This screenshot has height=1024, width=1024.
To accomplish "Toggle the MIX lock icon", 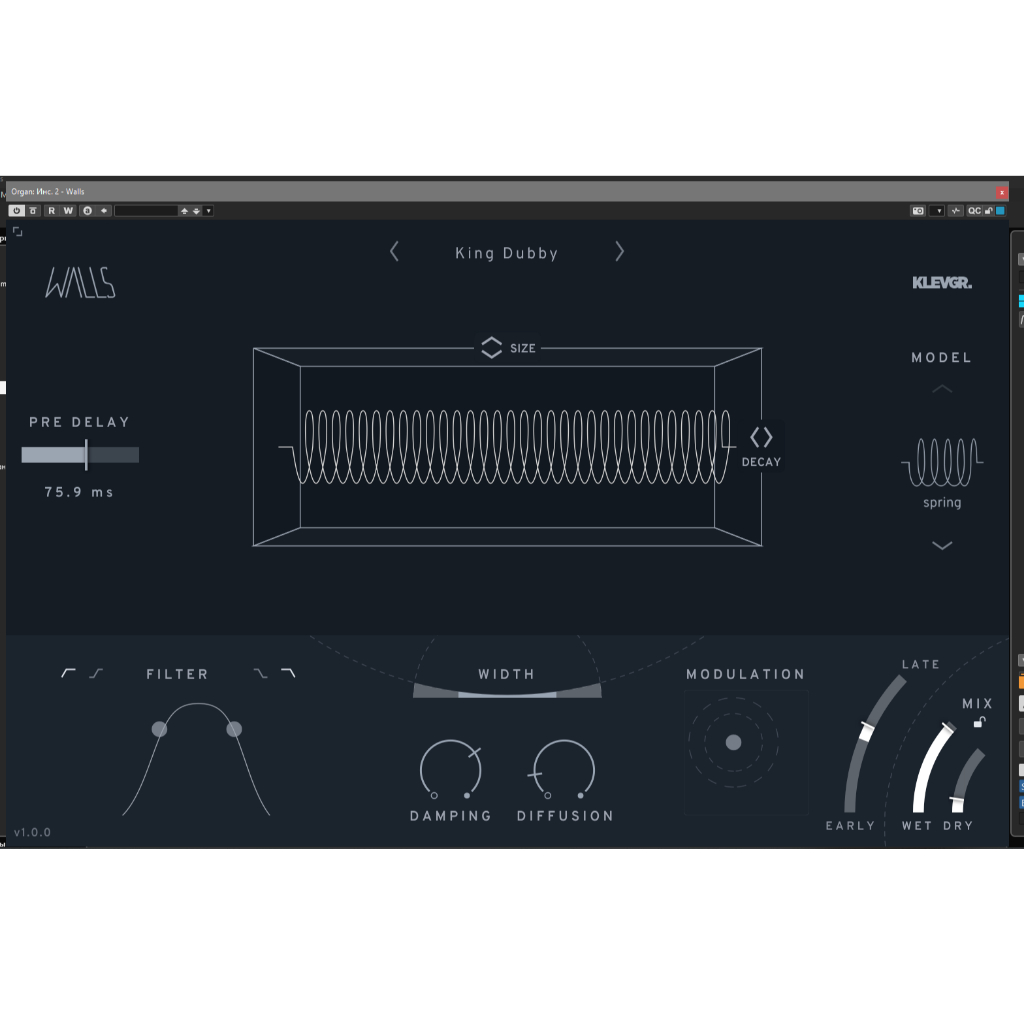I will [979, 722].
